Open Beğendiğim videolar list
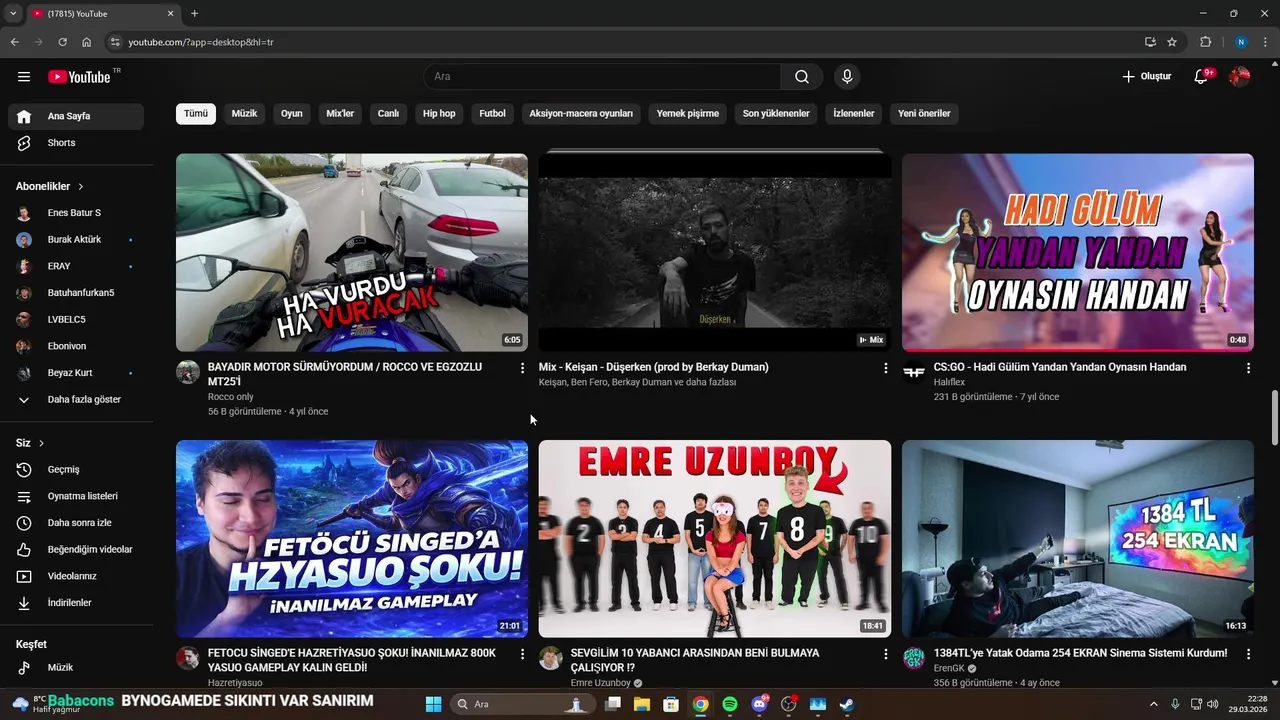 coord(76,550)
